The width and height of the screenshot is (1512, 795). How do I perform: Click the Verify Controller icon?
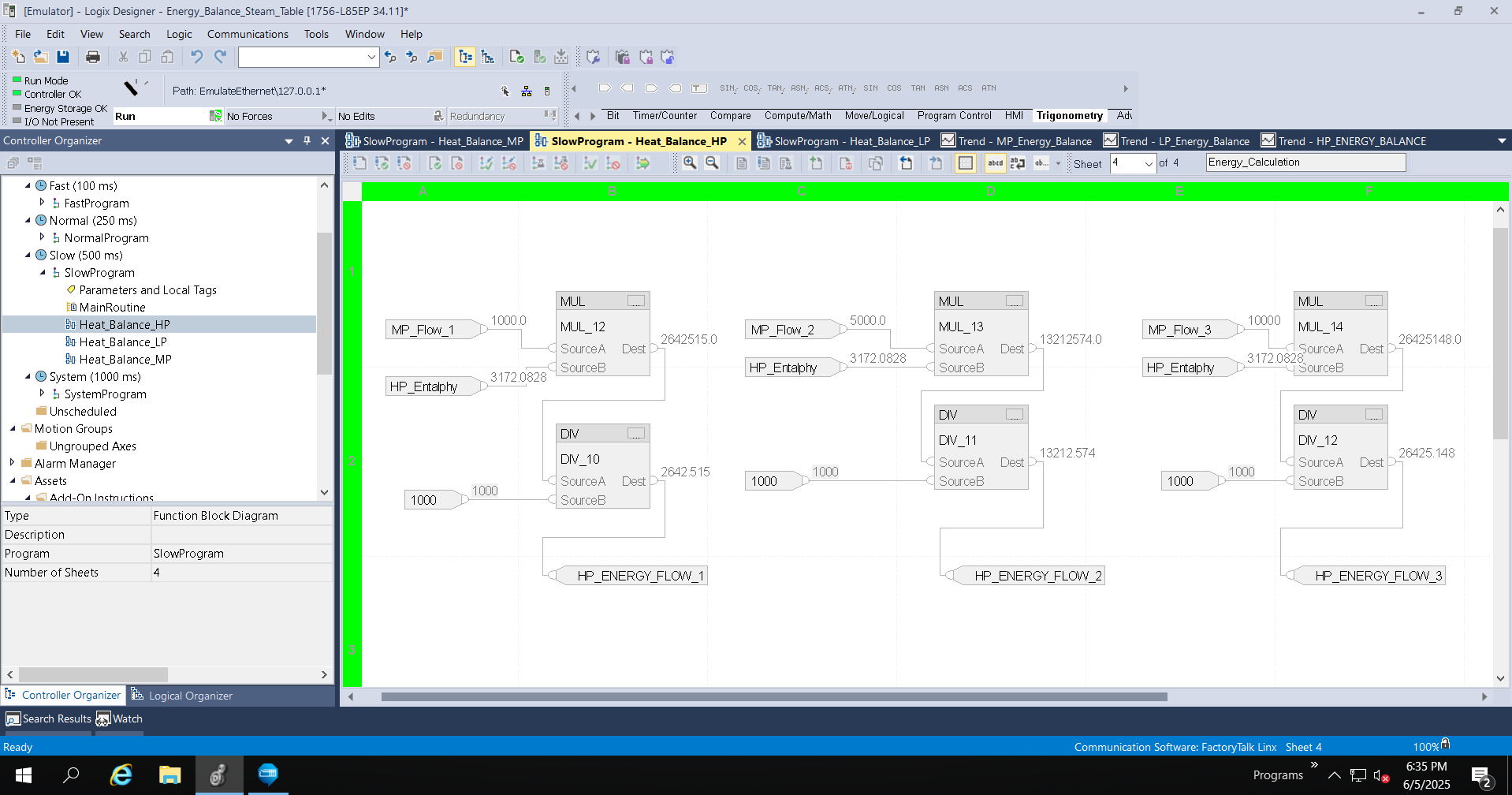(539, 57)
